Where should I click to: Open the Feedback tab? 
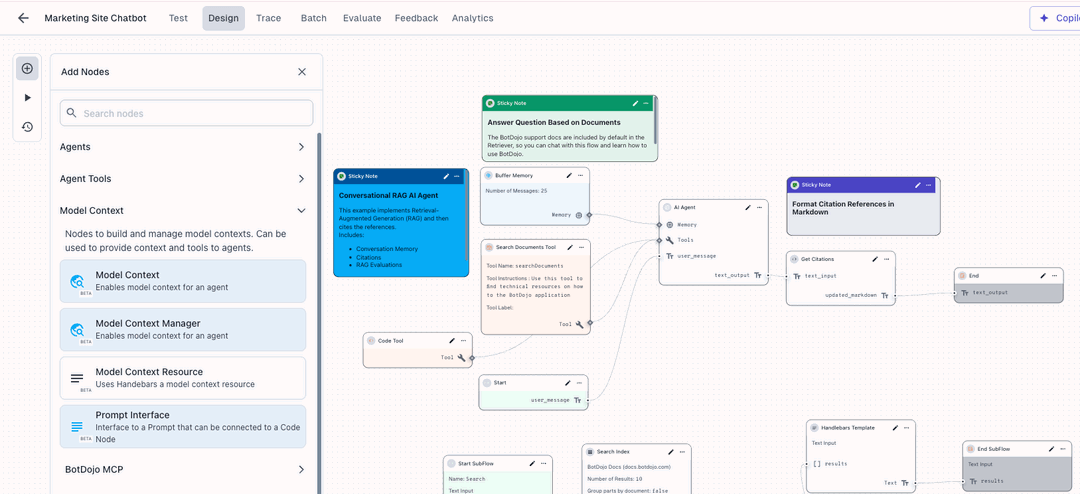pyautogui.click(x=416, y=19)
